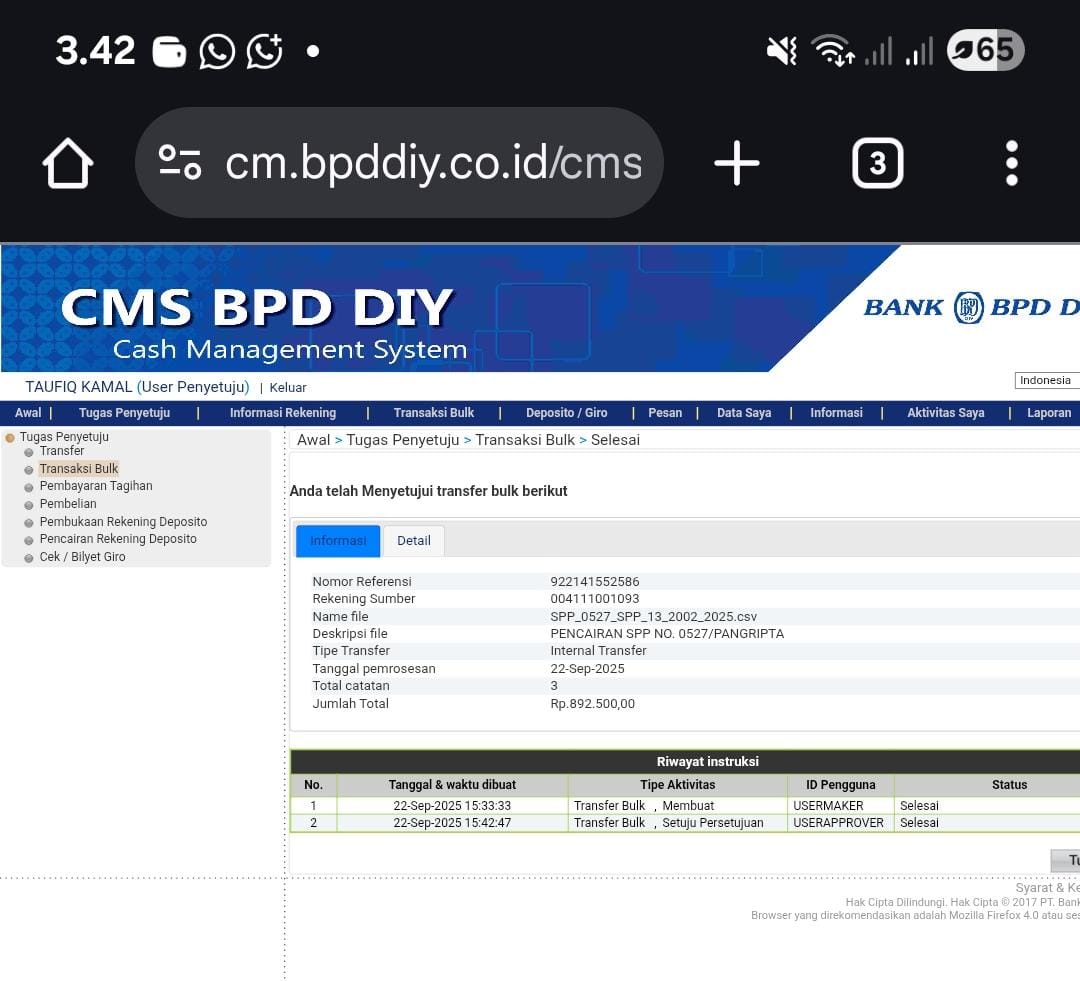
Task: Click source account 004111001093
Action: (595, 599)
